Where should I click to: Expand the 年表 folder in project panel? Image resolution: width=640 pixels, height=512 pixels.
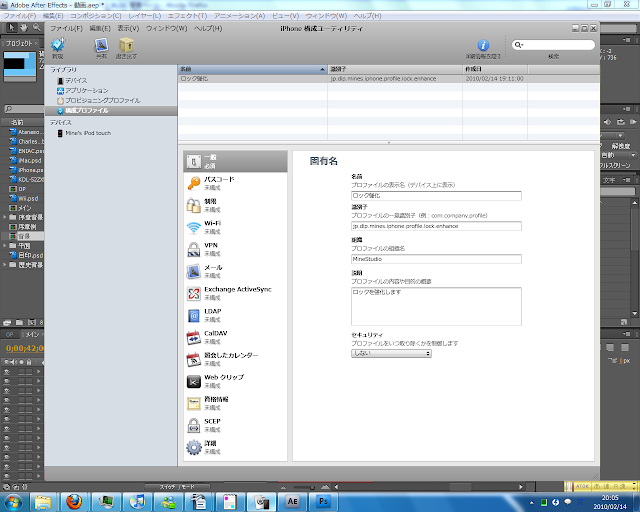coord(4,246)
